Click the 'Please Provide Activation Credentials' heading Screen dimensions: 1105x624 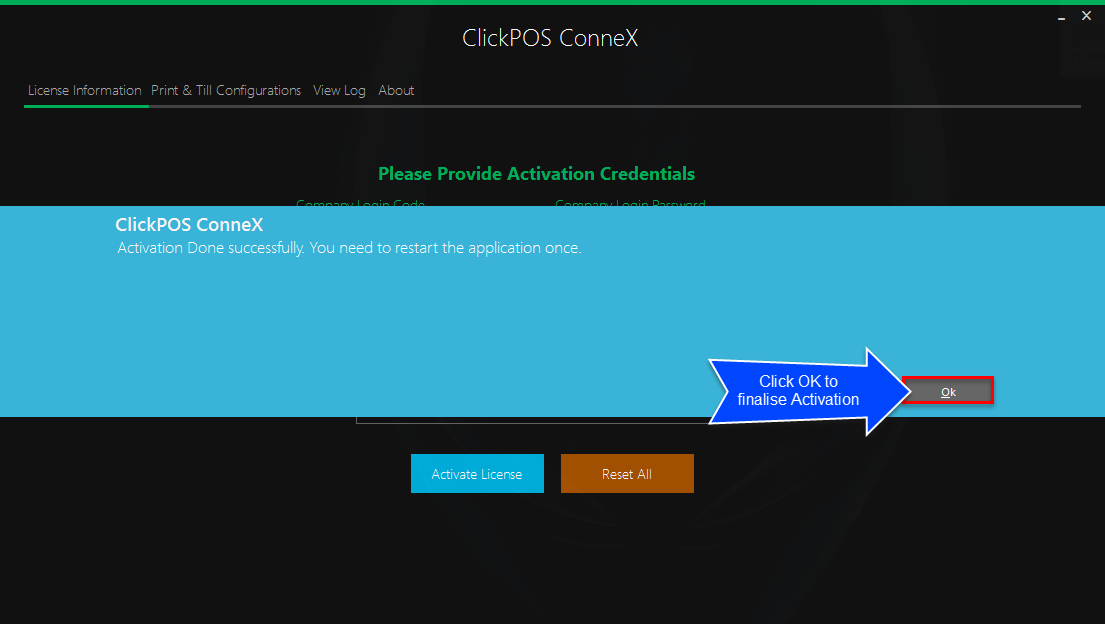click(x=536, y=174)
